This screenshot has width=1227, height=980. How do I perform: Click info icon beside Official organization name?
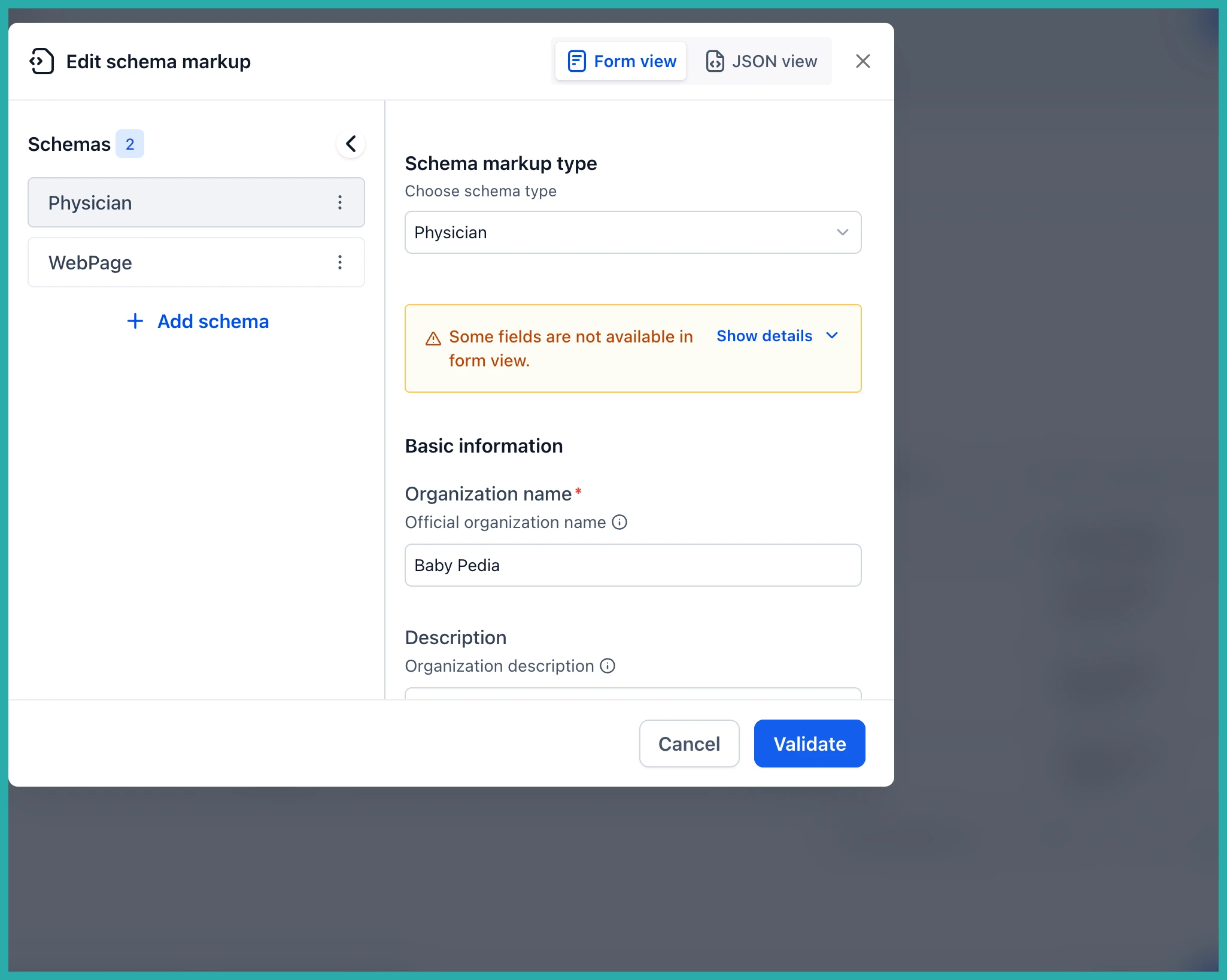(x=619, y=522)
